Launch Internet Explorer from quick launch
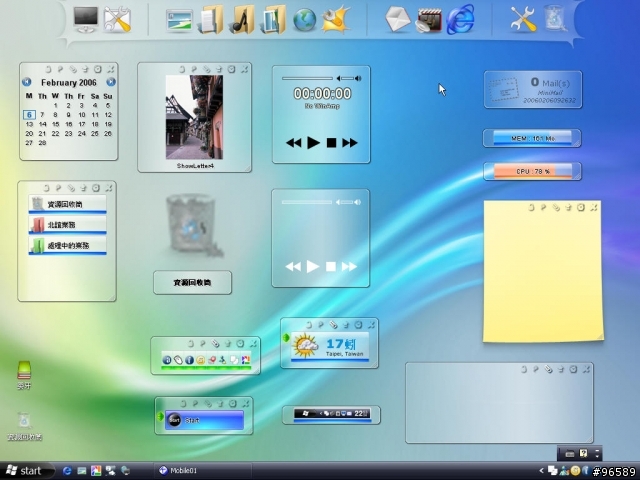The image size is (640, 480). [x=67, y=471]
